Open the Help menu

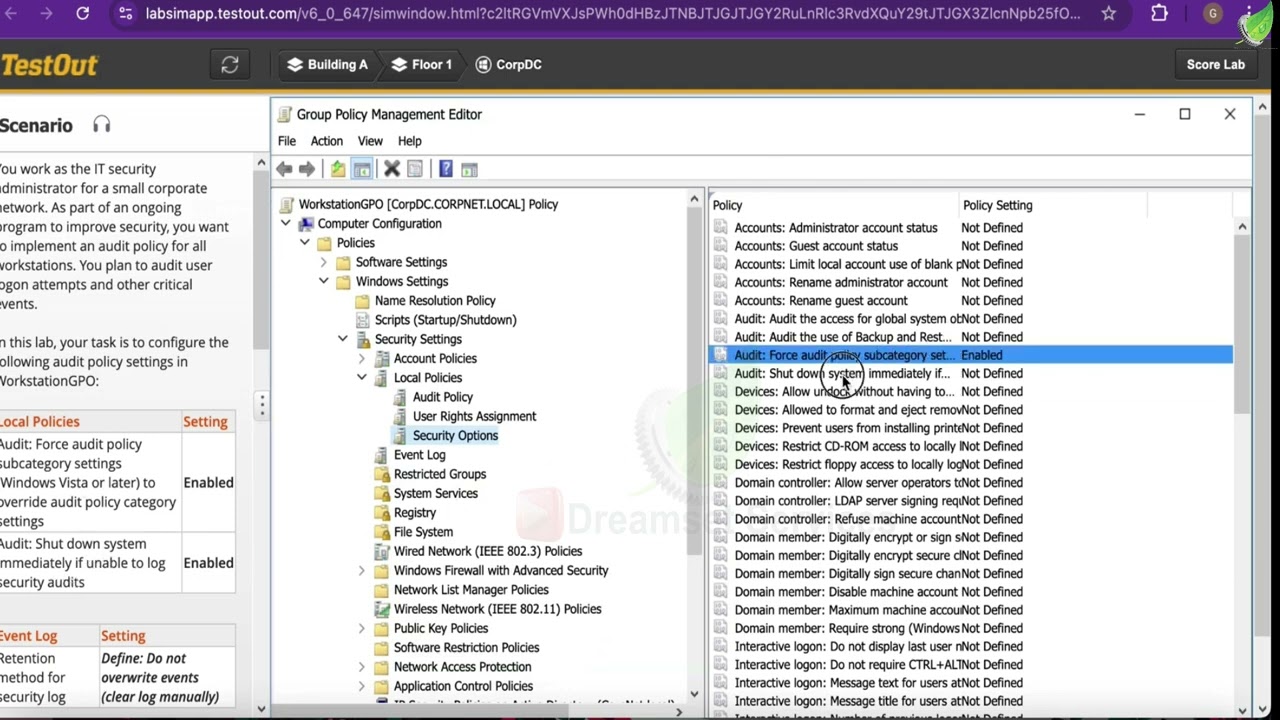click(x=410, y=141)
